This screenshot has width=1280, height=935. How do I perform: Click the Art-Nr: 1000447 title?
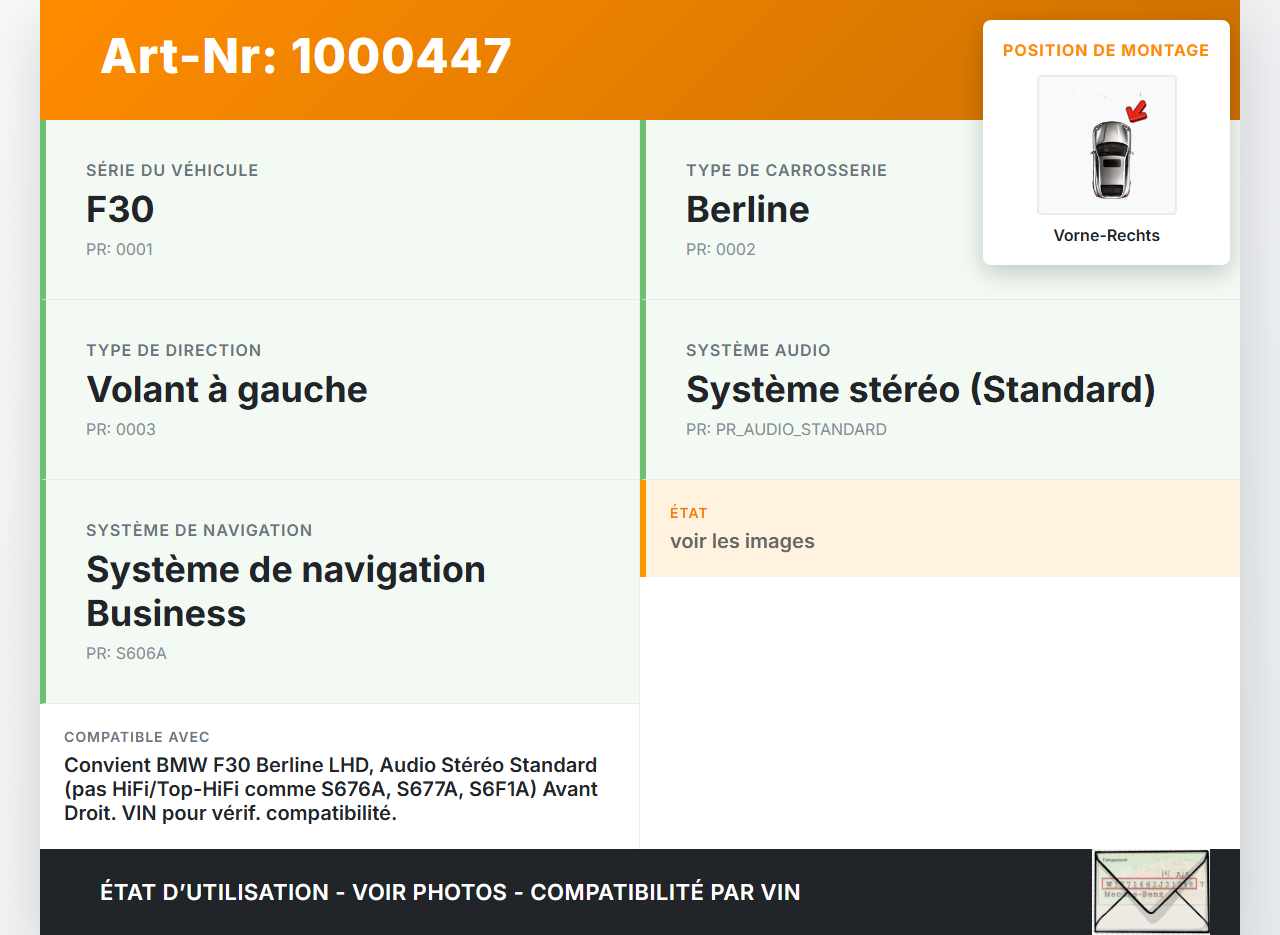point(305,57)
